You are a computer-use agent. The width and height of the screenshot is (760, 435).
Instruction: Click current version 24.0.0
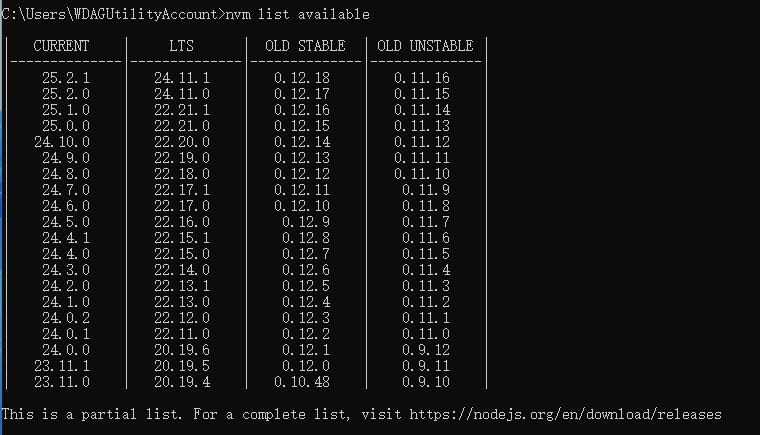tap(66, 350)
